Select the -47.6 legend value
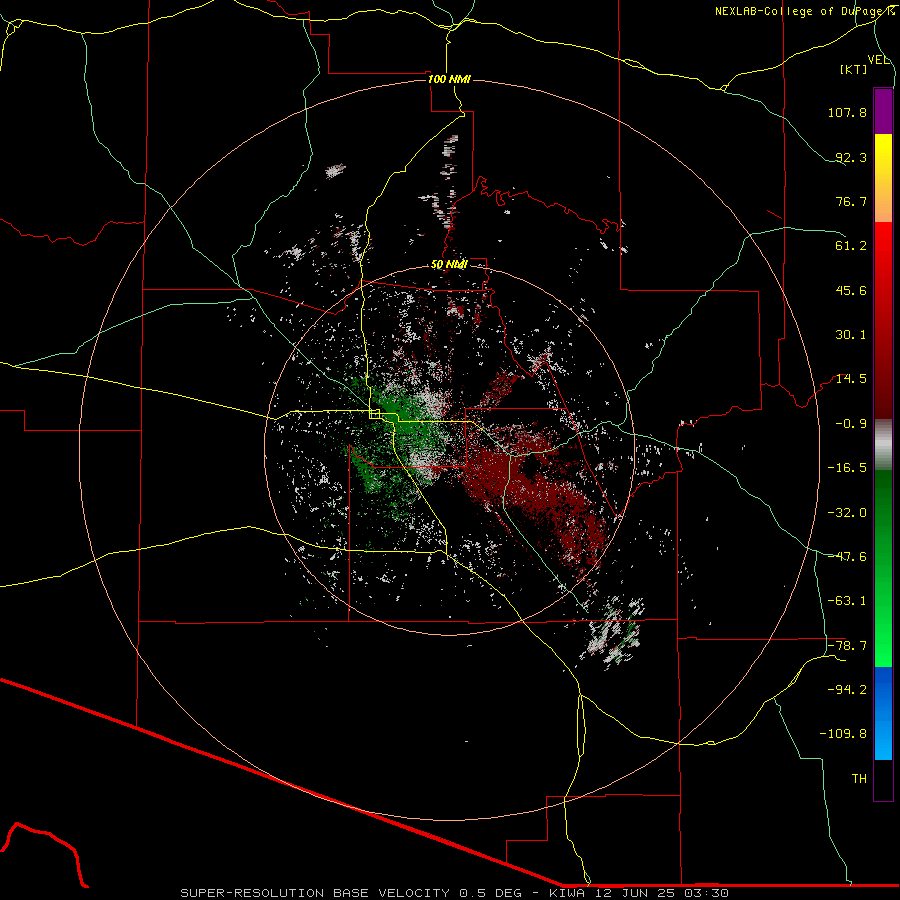Image resolution: width=900 pixels, height=900 pixels. (847, 557)
